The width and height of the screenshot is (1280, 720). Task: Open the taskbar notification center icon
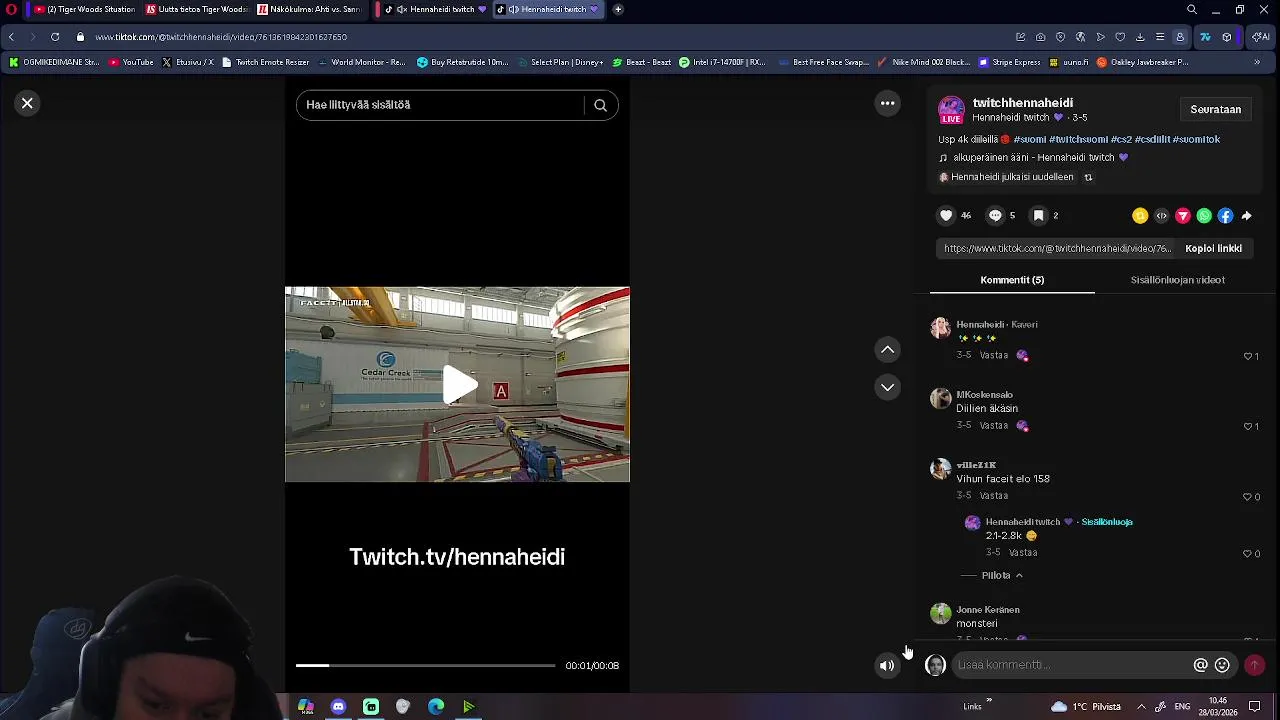coord(1254,706)
